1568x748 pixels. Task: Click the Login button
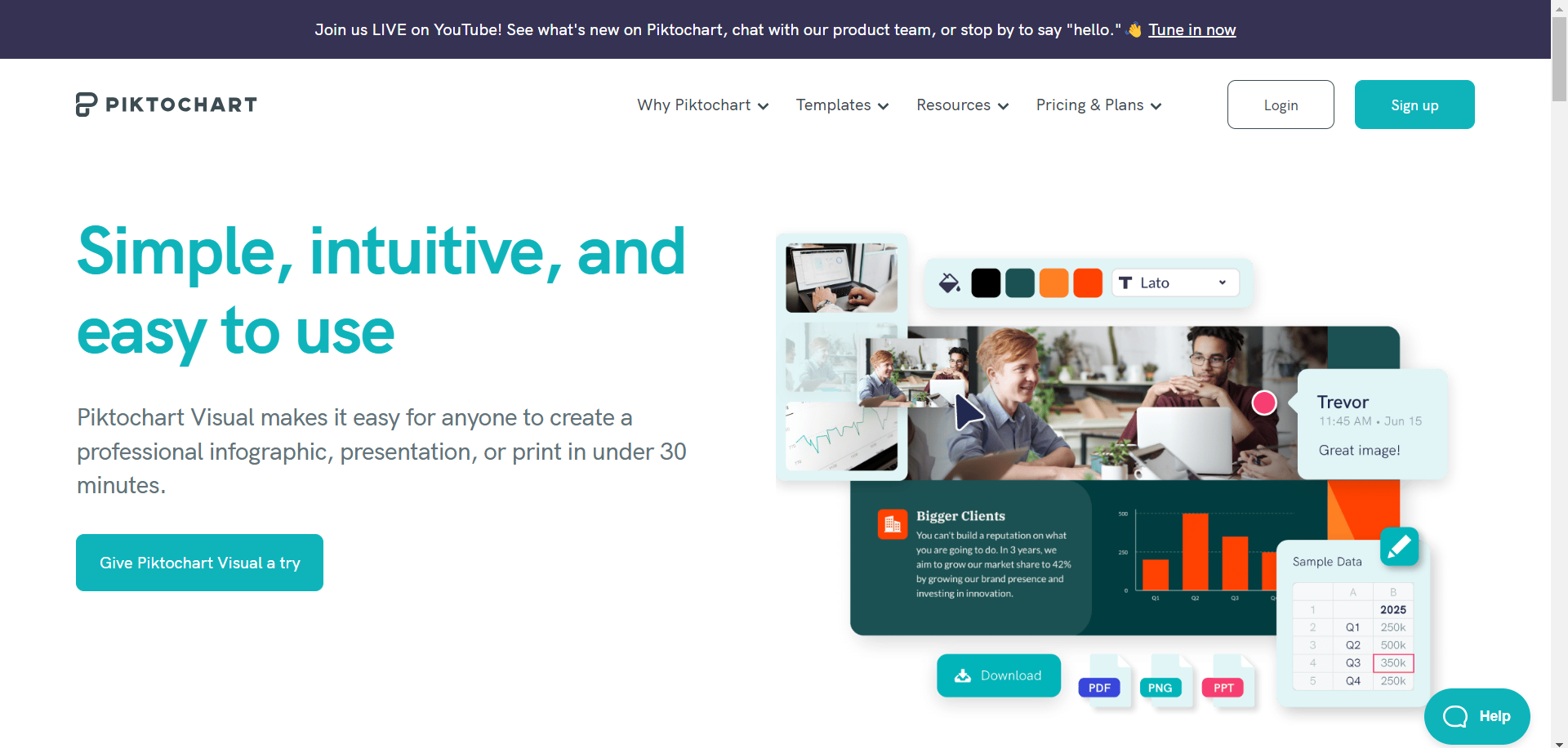pos(1281,105)
